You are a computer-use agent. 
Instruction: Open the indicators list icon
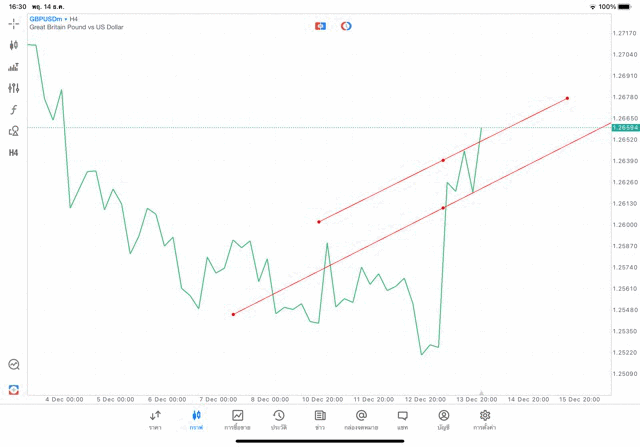click(14, 67)
